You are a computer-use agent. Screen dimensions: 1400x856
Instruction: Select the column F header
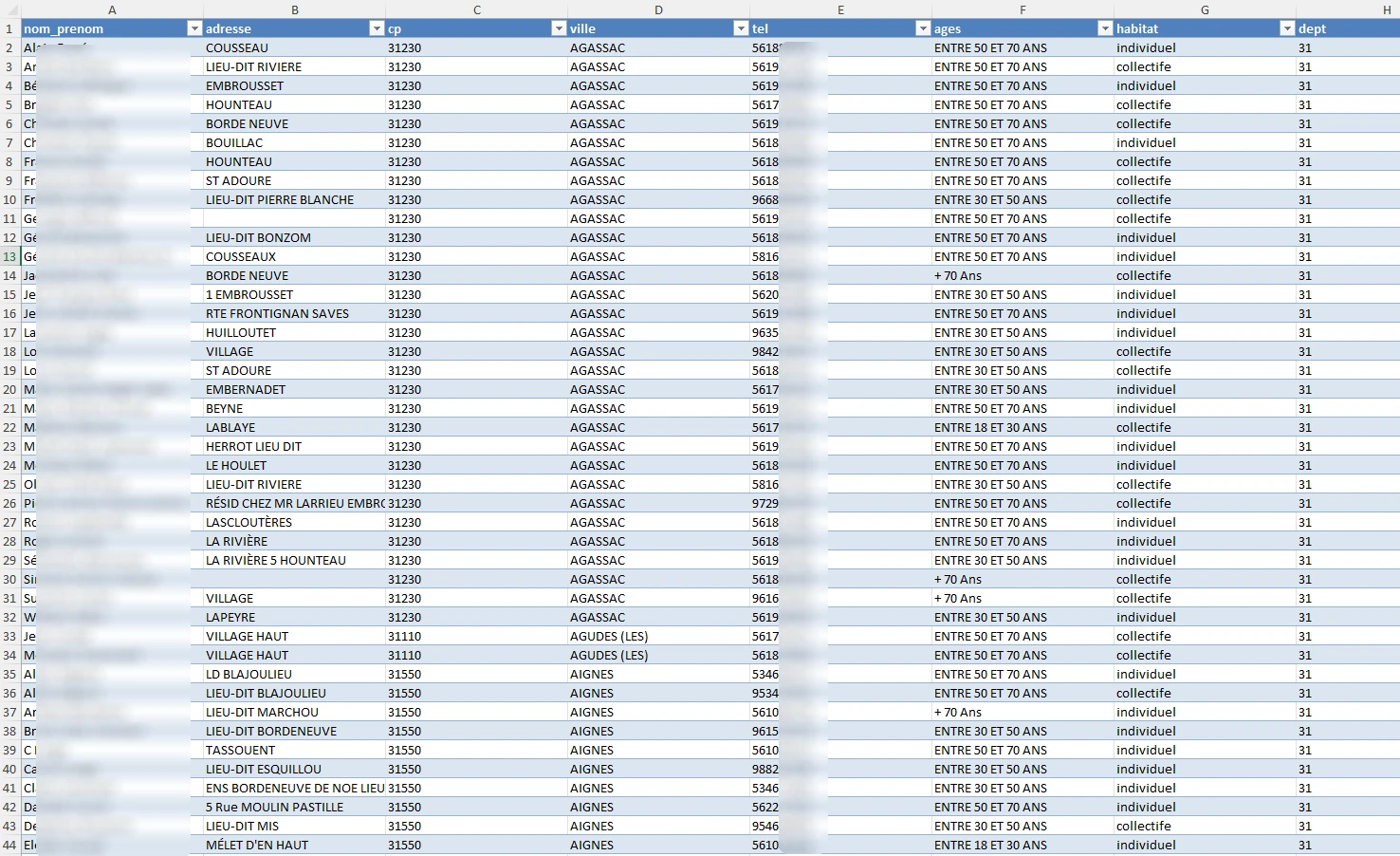(x=1022, y=9)
